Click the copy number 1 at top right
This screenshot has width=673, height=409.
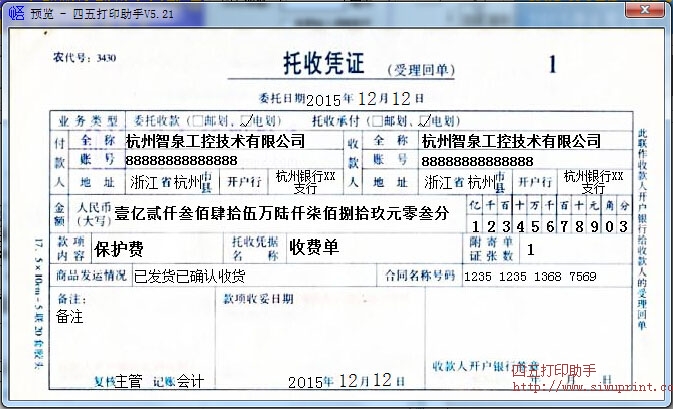(552, 64)
